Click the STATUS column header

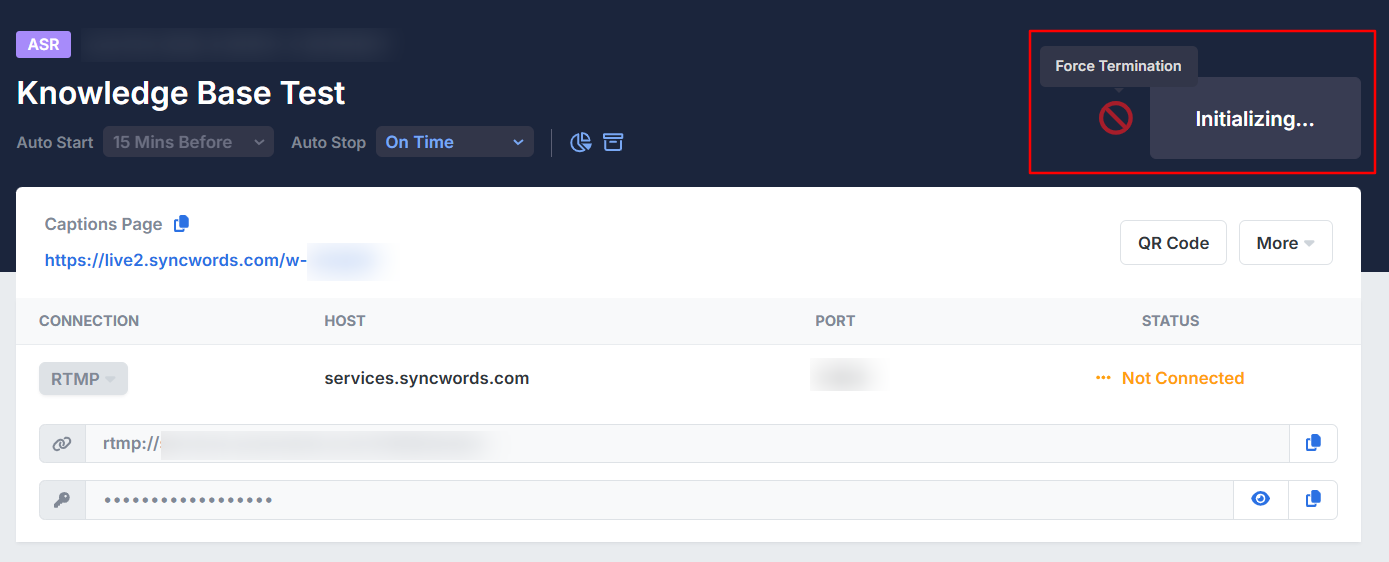pos(1170,321)
